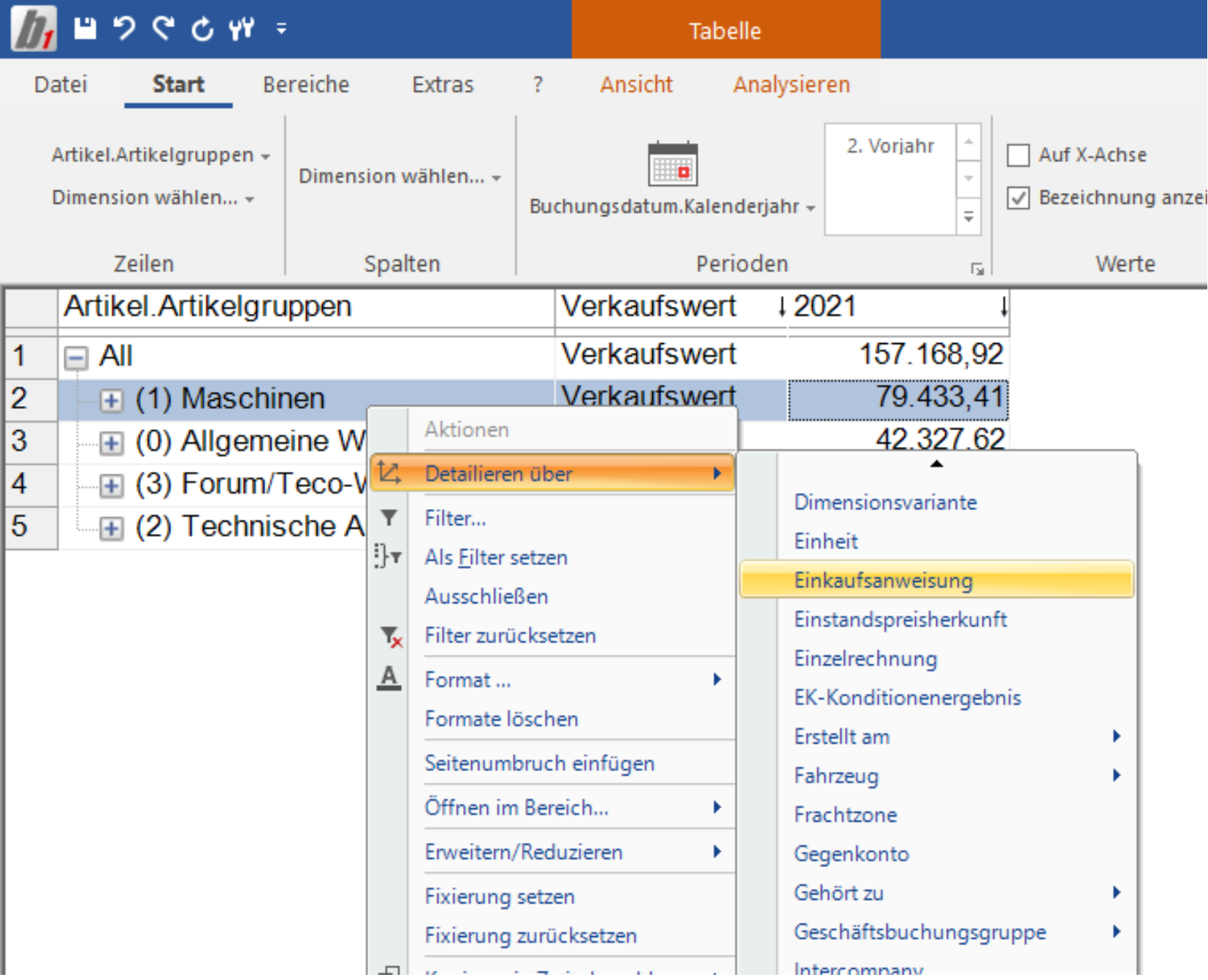Expand the period gallery more arrow
Viewport: 1208px width, 980px height.
pos(968,218)
